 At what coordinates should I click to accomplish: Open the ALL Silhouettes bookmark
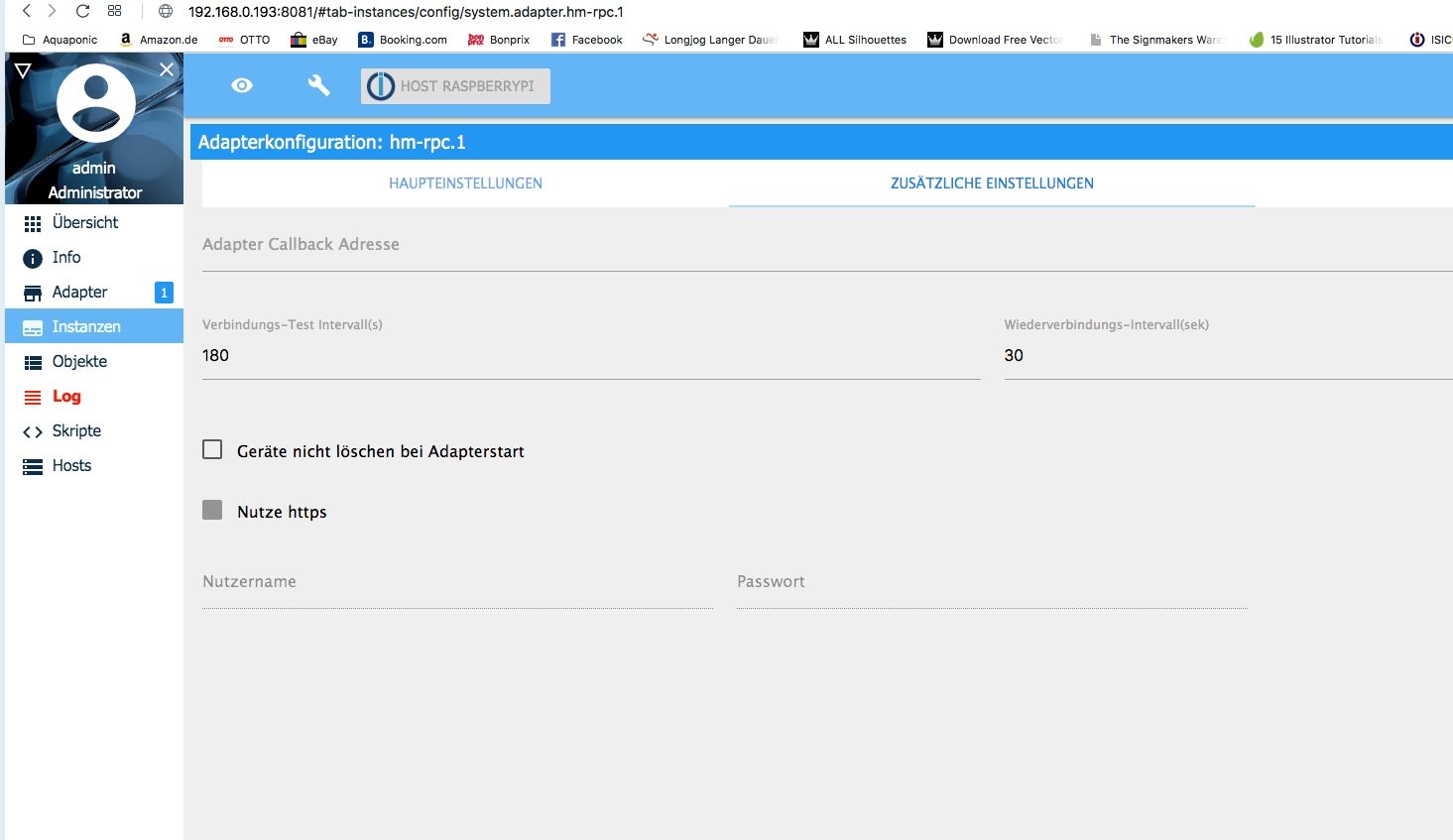(855, 40)
